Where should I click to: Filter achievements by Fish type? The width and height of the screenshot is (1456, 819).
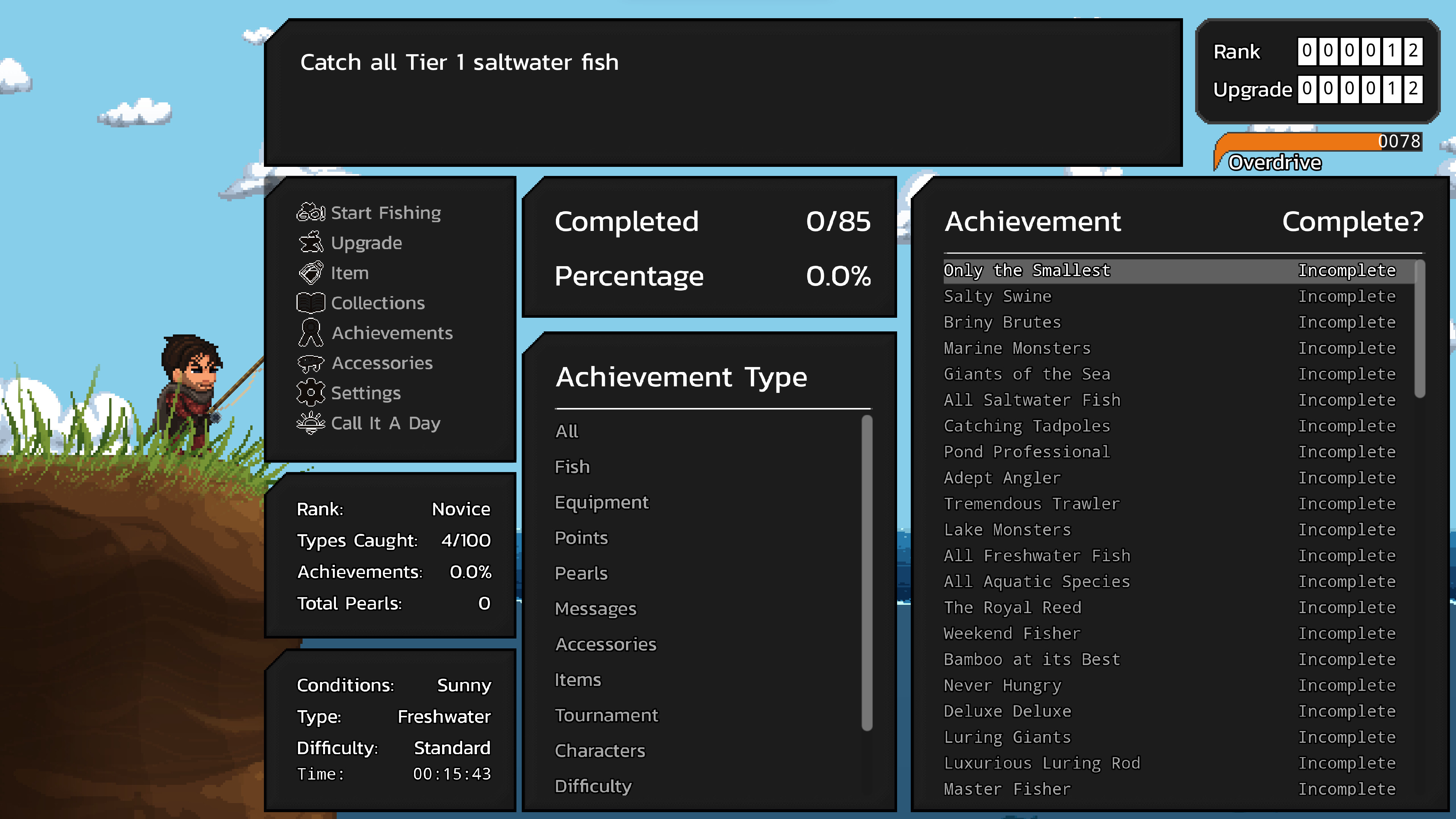point(572,466)
